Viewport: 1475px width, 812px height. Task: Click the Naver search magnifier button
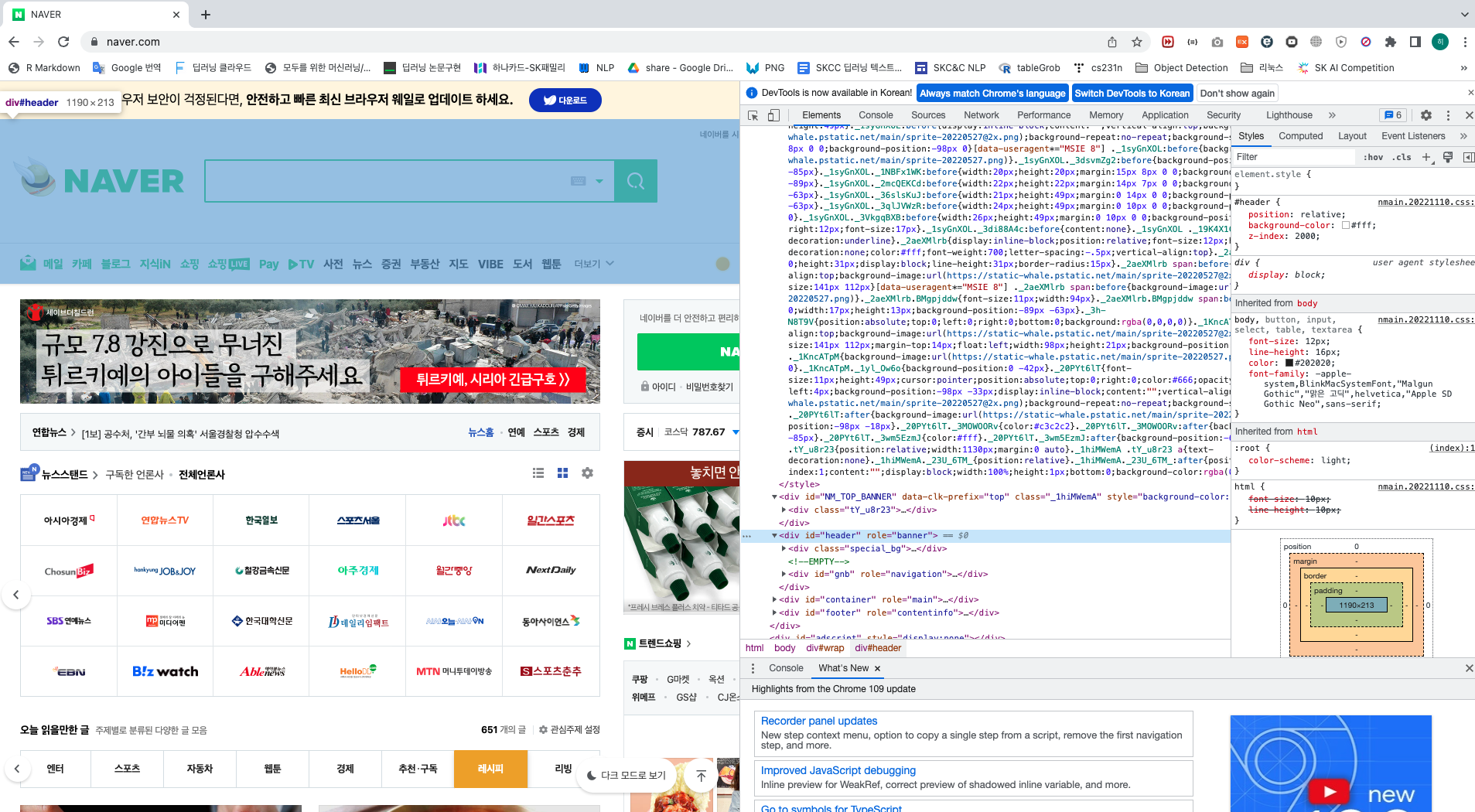click(x=636, y=181)
